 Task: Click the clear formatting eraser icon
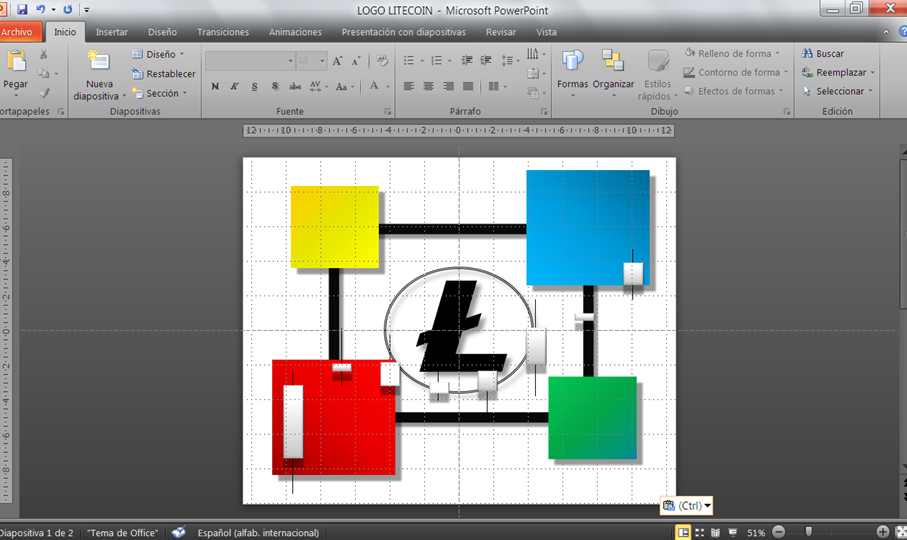click(382, 60)
